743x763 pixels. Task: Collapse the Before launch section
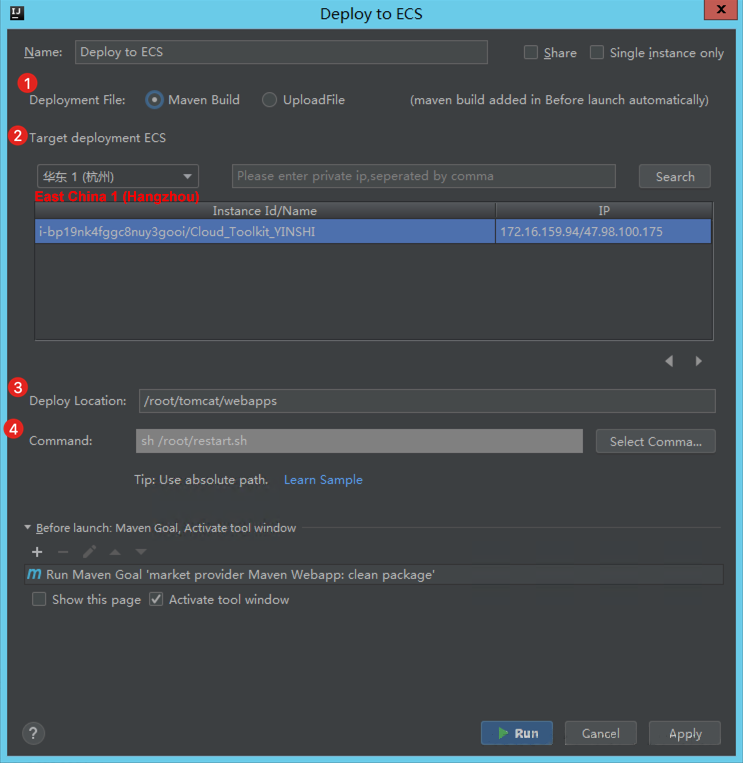[28, 527]
